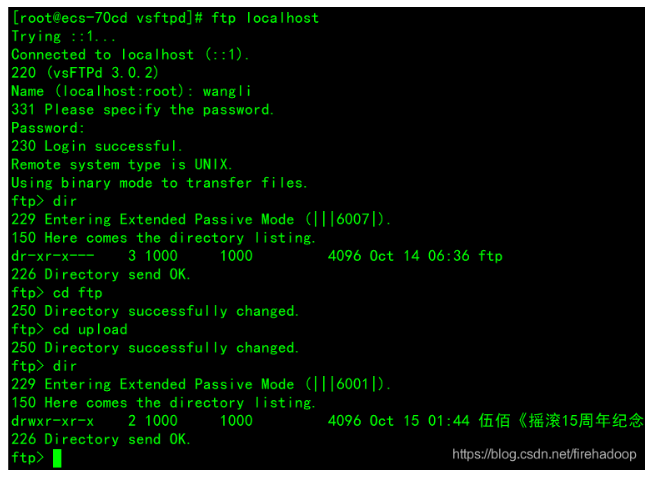655x478 pixels.
Task: Open the blog.csdn.net/firehadoop watermark link
Action: (x=544, y=454)
